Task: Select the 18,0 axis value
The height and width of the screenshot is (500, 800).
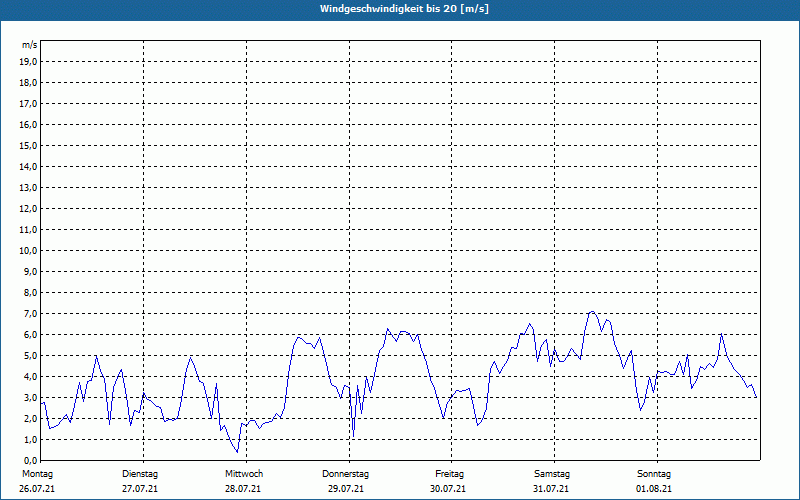Action: tap(28, 83)
